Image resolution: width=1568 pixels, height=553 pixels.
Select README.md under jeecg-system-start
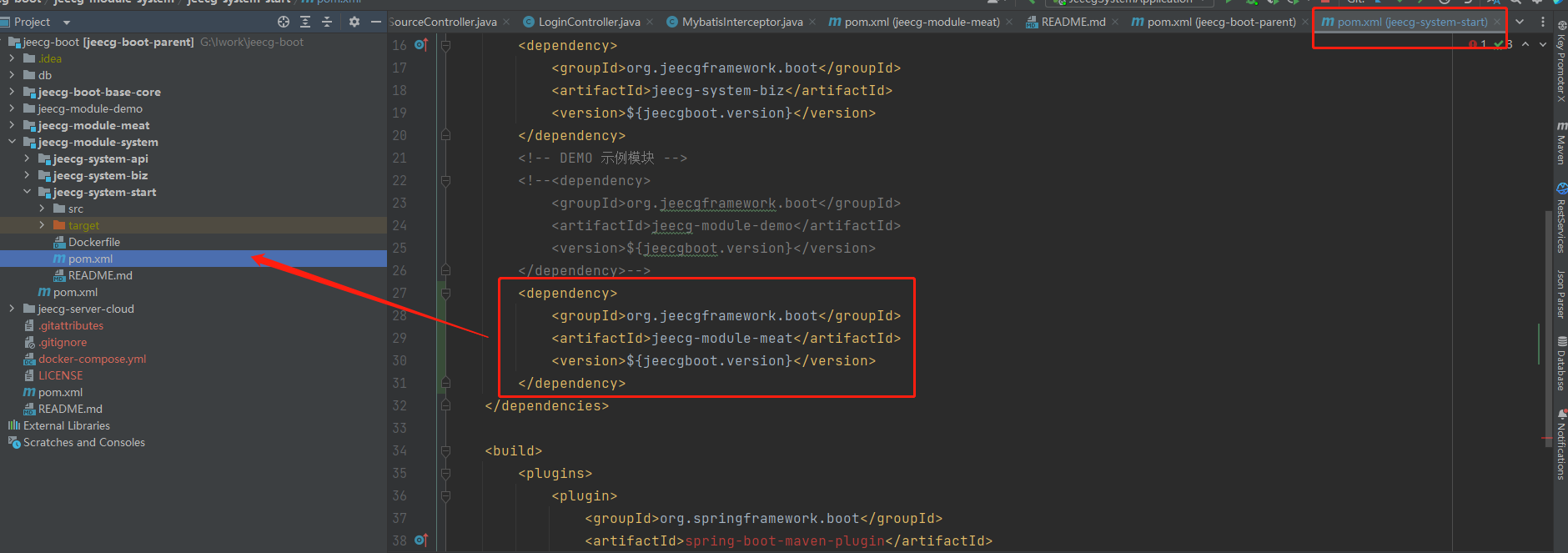click(x=93, y=275)
